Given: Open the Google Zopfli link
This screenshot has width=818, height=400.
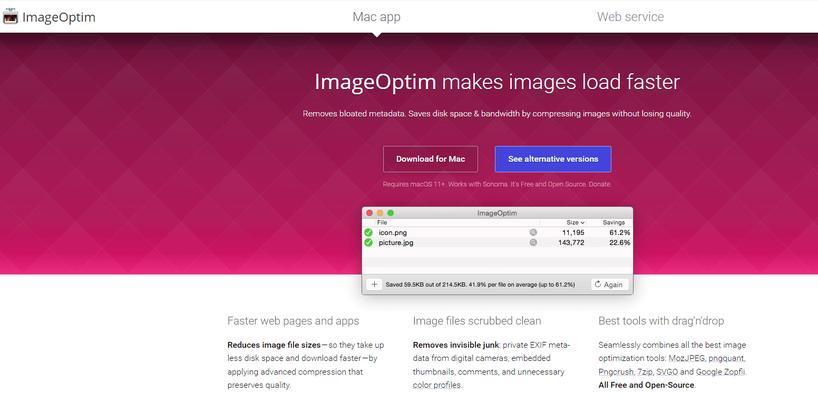Looking at the screenshot, I should [x=720, y=372].
